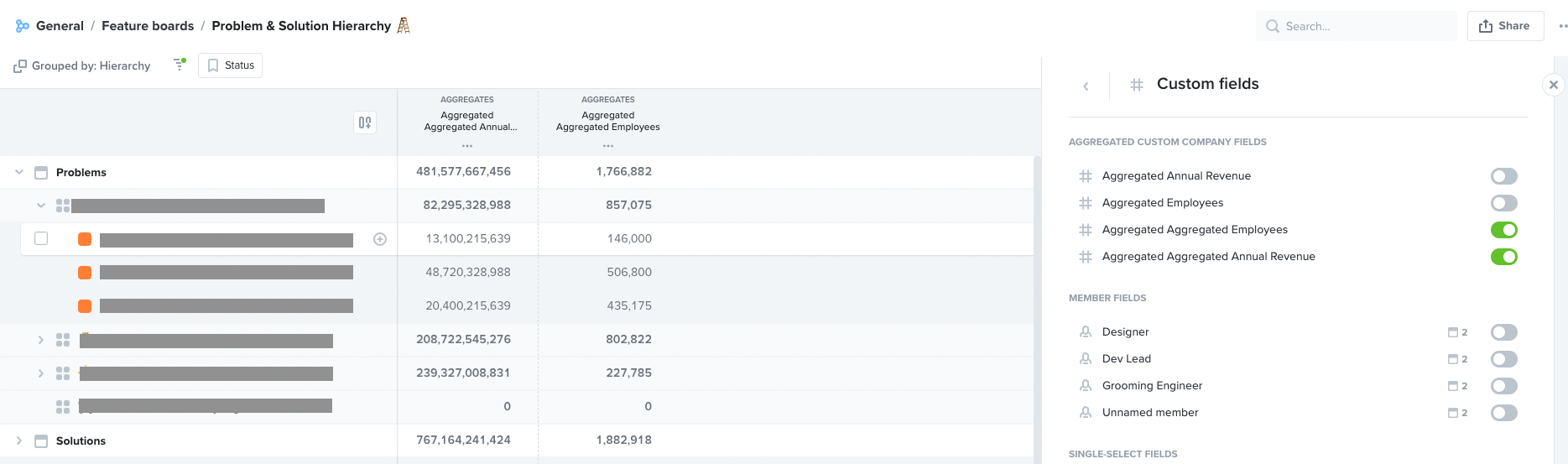Expand the row with 239,327,008,831

(41, 373)
